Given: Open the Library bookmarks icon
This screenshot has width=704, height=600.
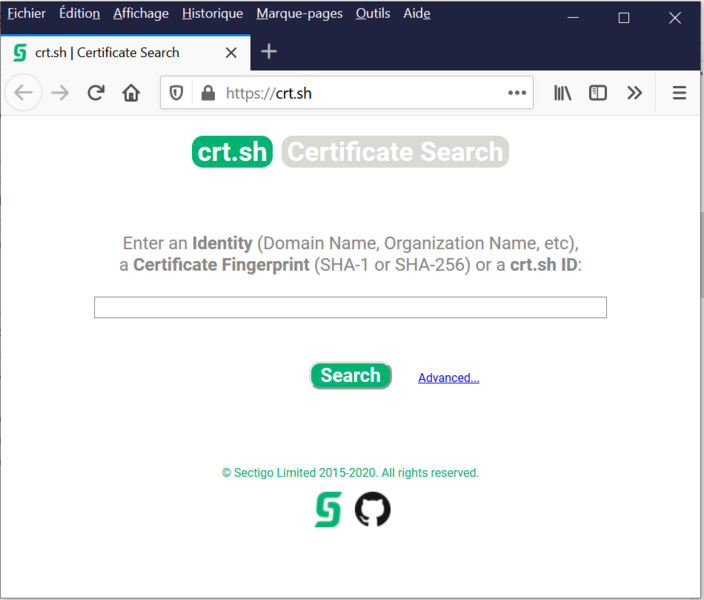Looking at the screenshot, I should click(563, 93).
